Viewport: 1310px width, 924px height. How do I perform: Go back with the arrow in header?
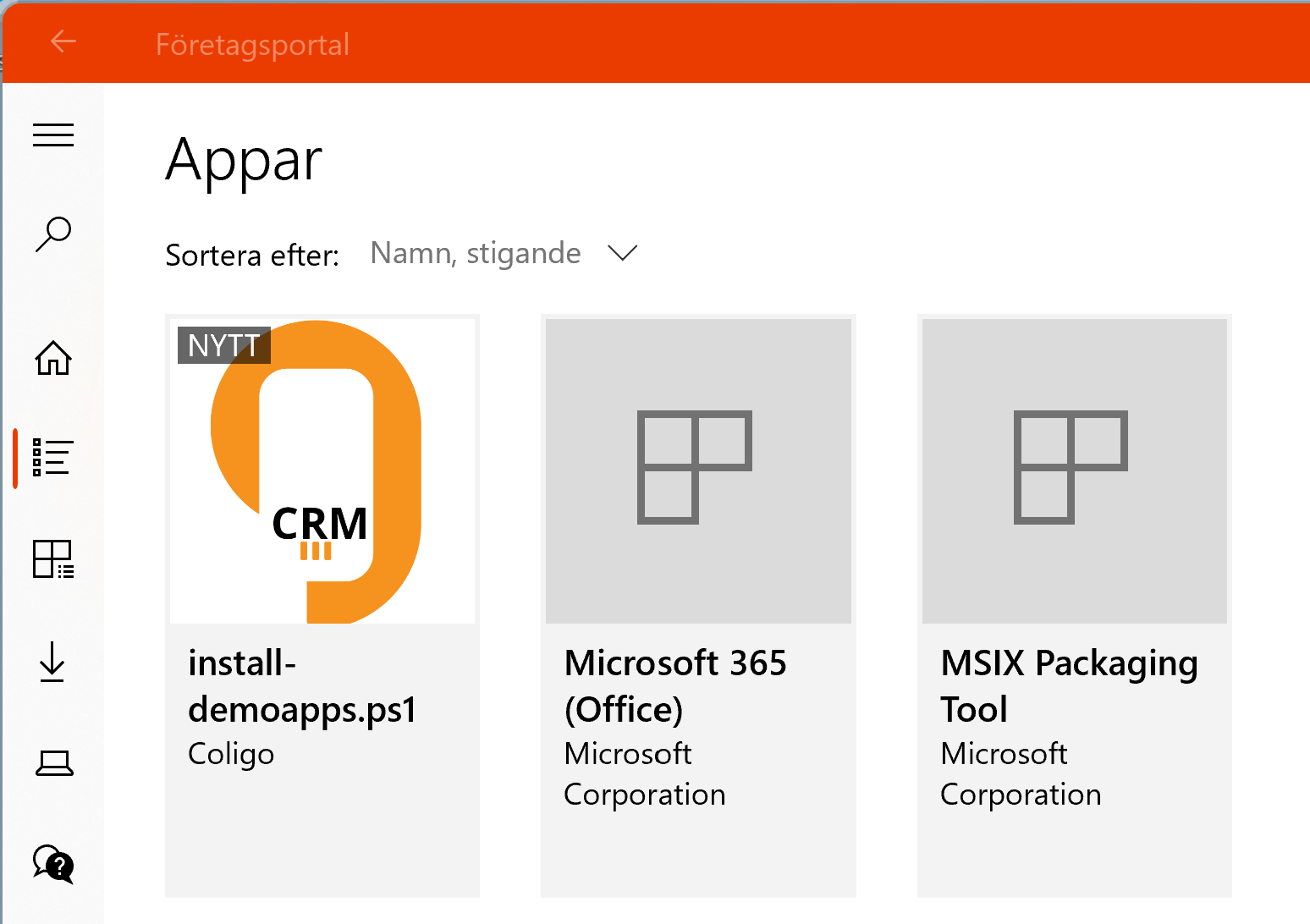(x=63, y=41)
